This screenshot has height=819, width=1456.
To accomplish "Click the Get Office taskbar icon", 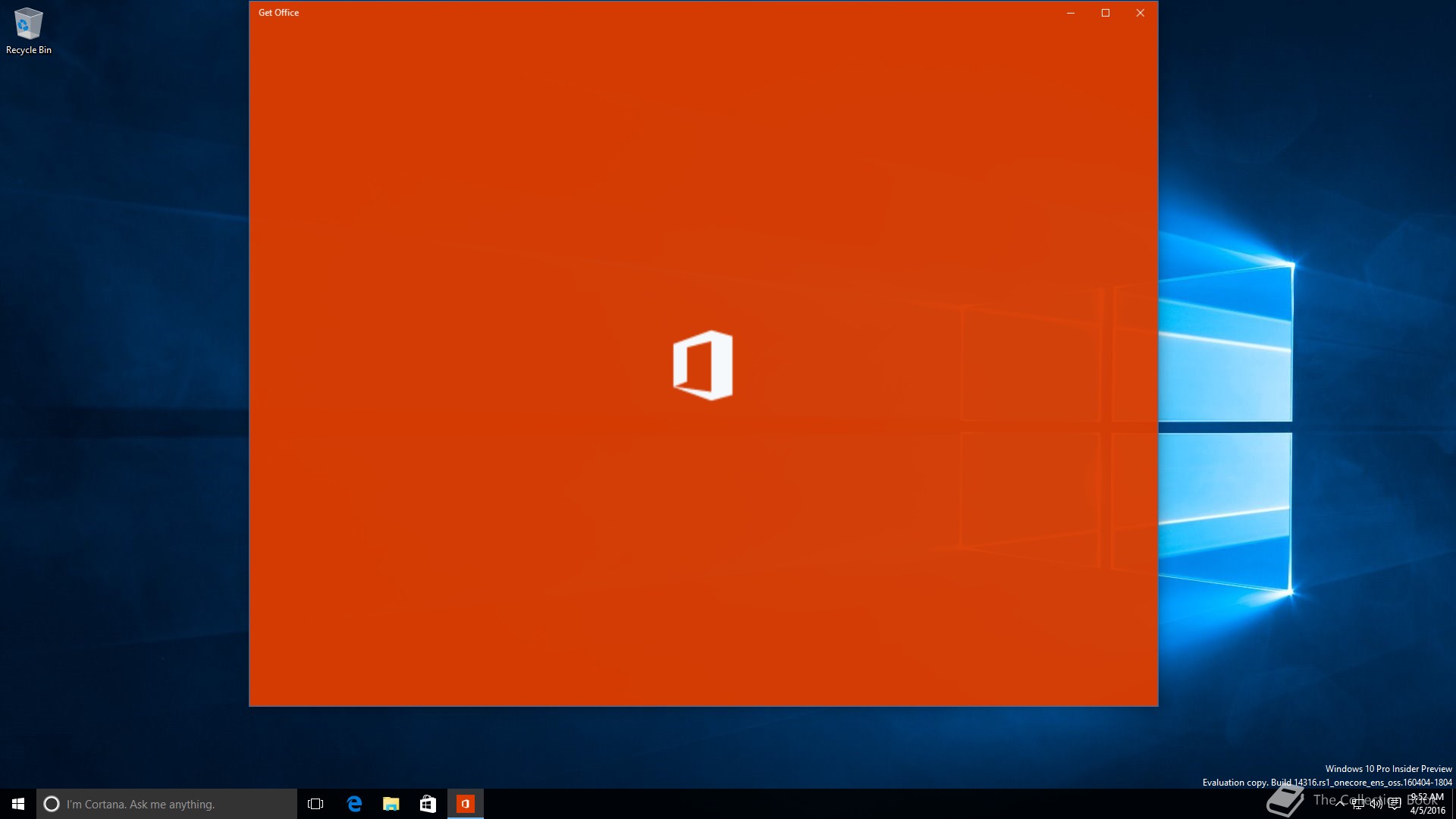I will (465, 804).
